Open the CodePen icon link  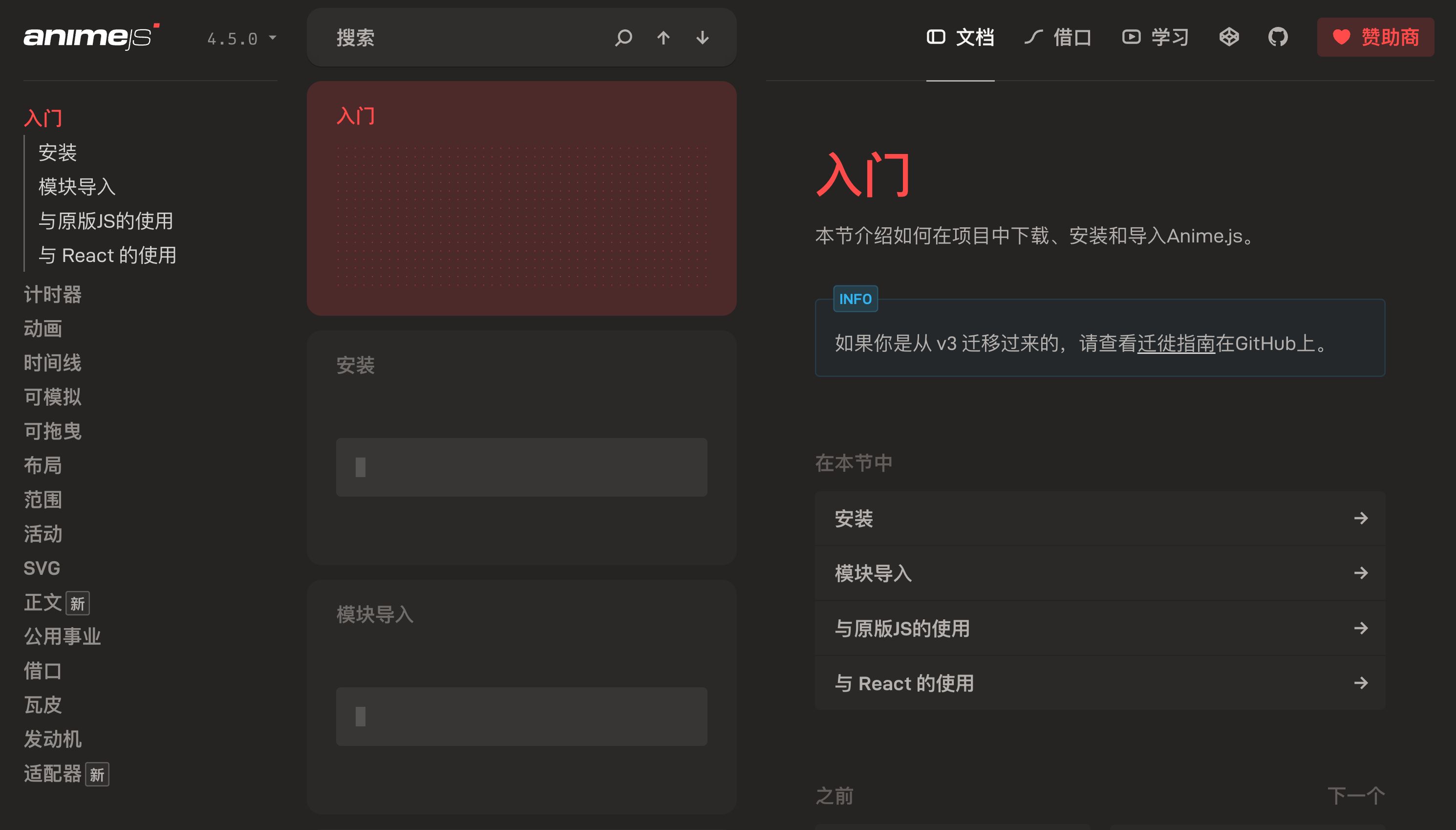coord(1229,37)
